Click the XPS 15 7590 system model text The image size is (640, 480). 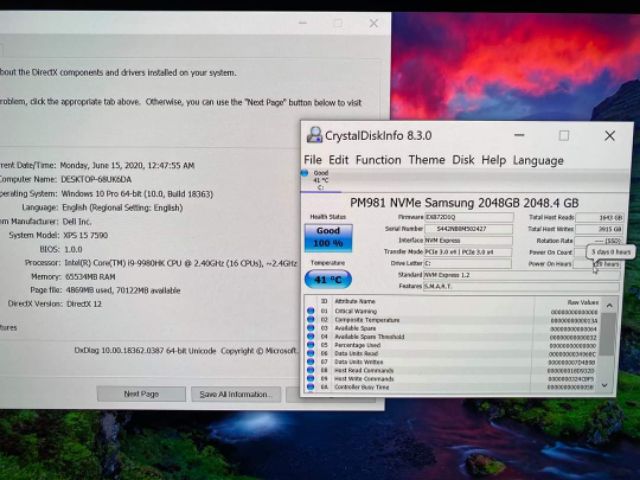pyautogui.click(x=85, y=236)
